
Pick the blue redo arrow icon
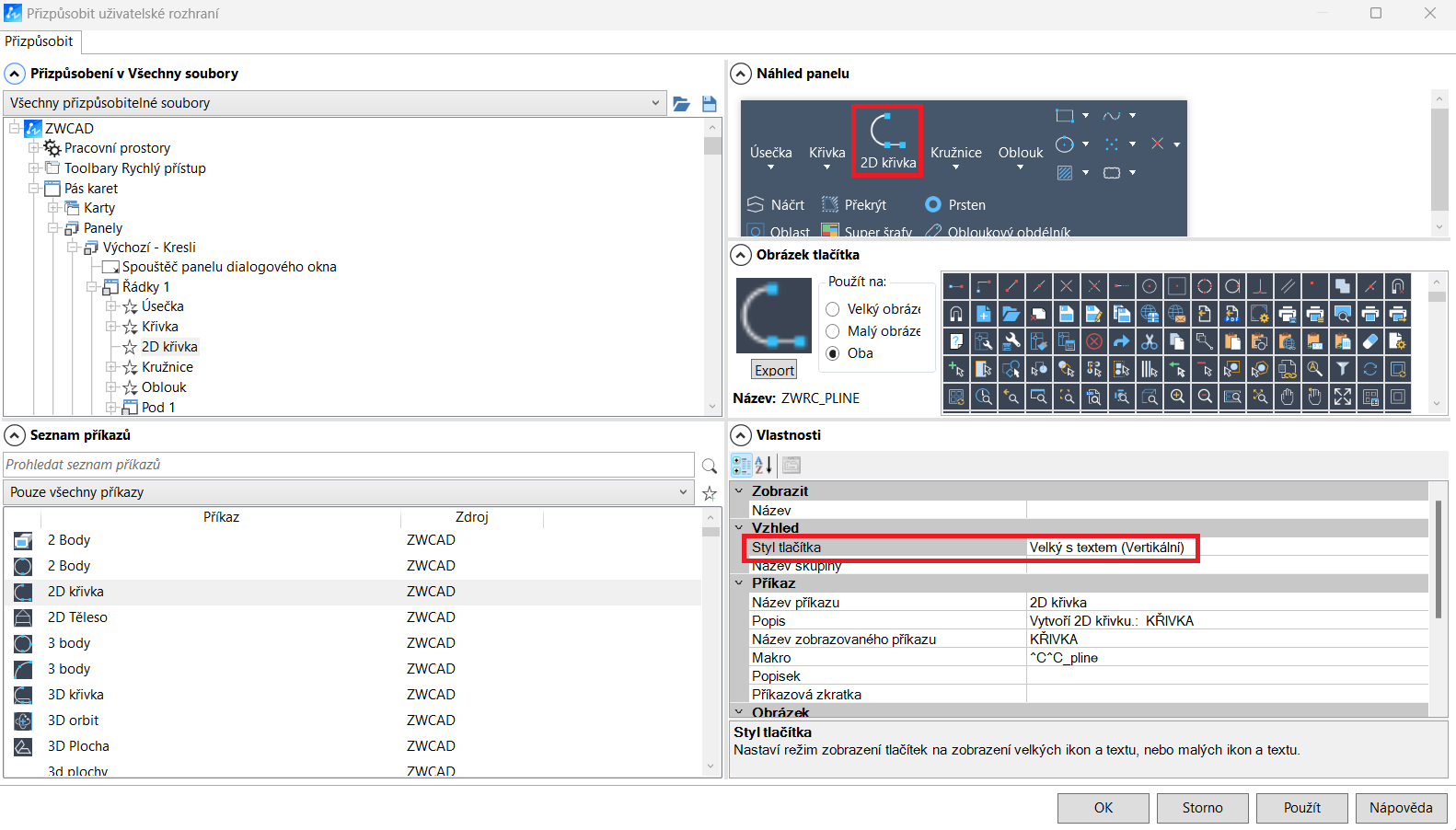1121,341
